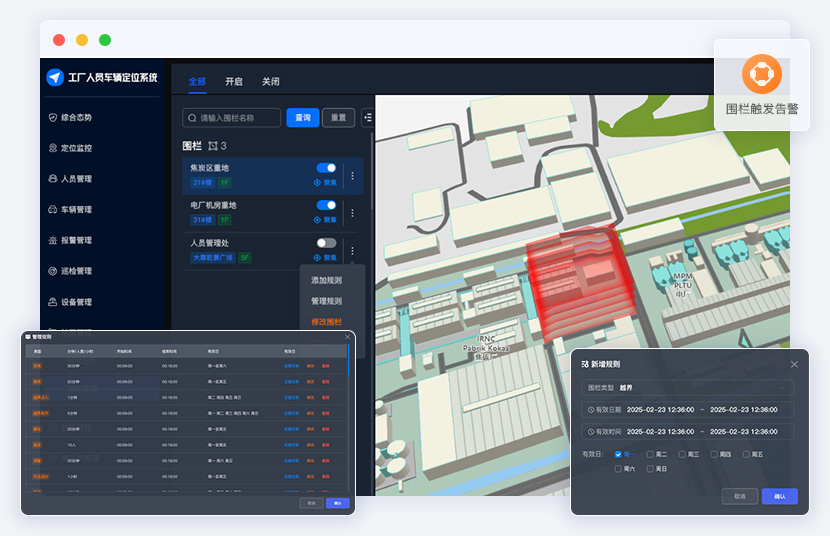Click the 设备管理 device icon
The image size is (830, 536).
53,302
